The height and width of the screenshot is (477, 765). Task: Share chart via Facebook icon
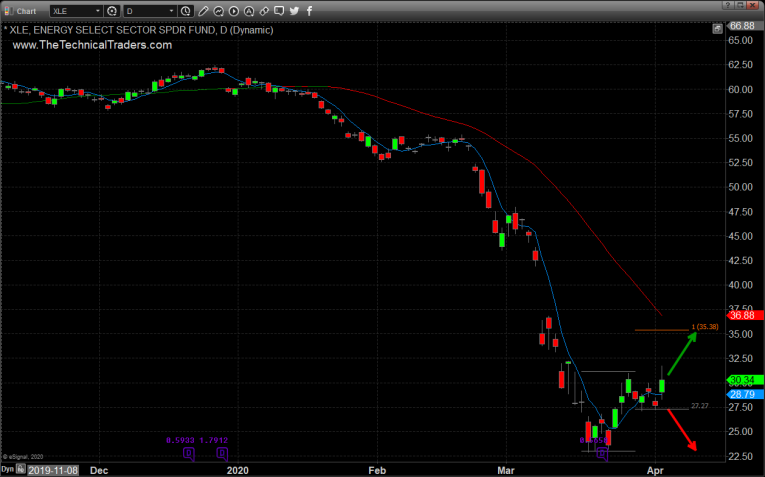tap(308, 11)
